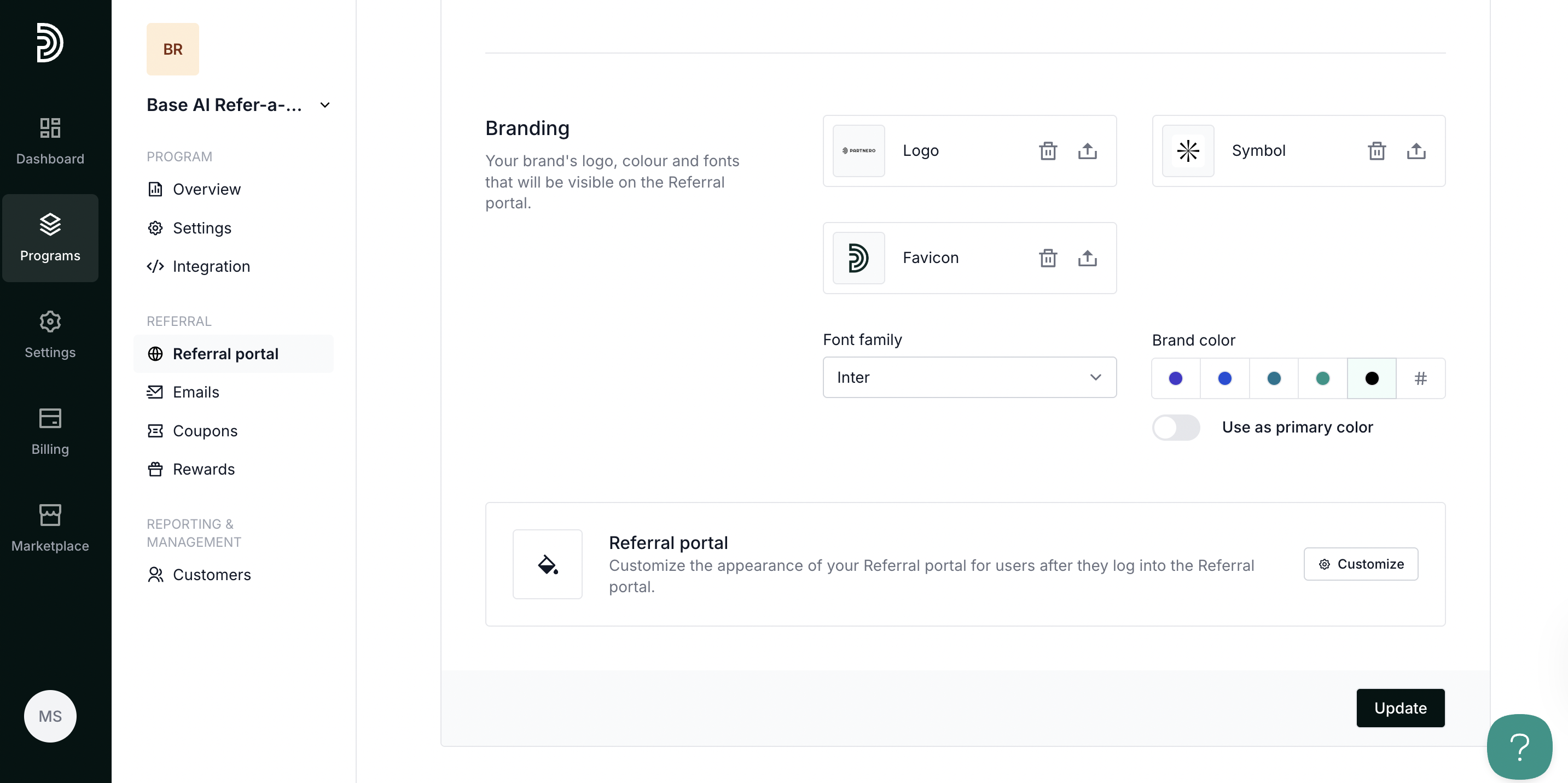
Task: Open the help question mark widget
Action: click(1519, 746)
